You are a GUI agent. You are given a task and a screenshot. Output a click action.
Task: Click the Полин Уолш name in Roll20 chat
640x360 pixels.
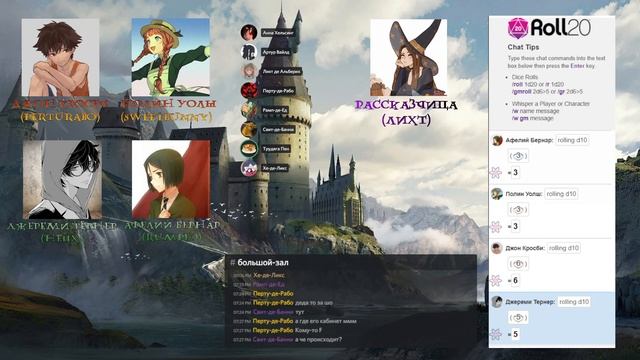(524, 194)
